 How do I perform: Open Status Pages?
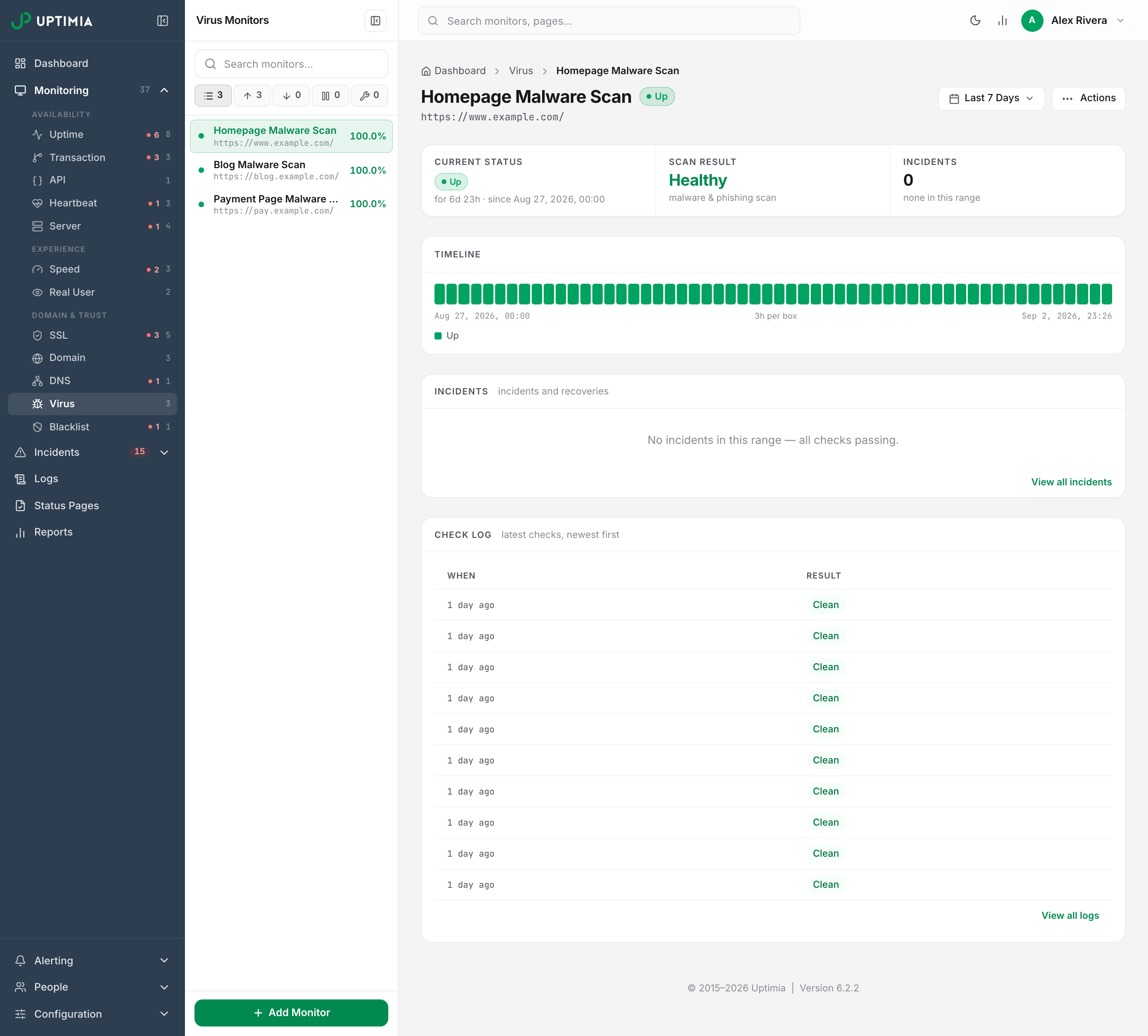point(92,506)
